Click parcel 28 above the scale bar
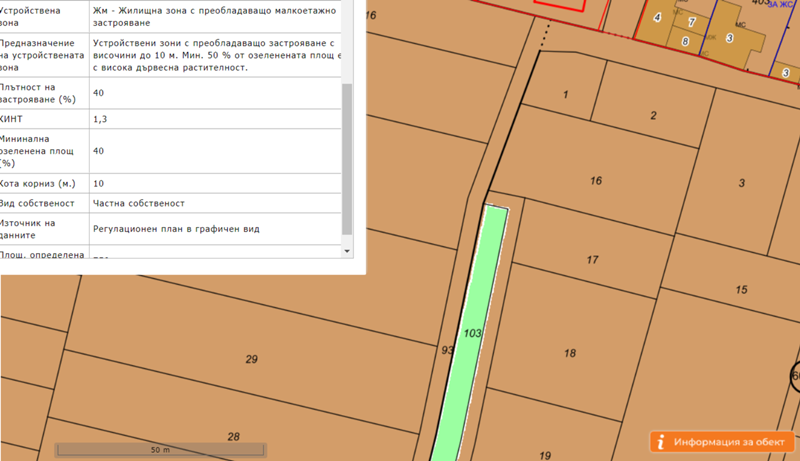The width and height of the screenshot is (800, 461). (233, 436)
